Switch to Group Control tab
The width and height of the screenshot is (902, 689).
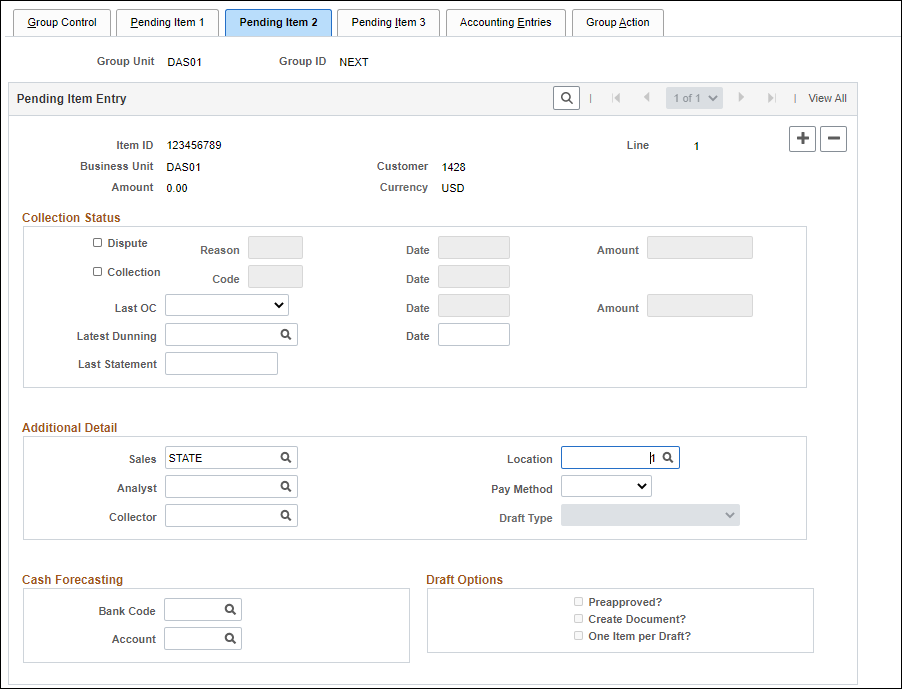click(62, 22)
